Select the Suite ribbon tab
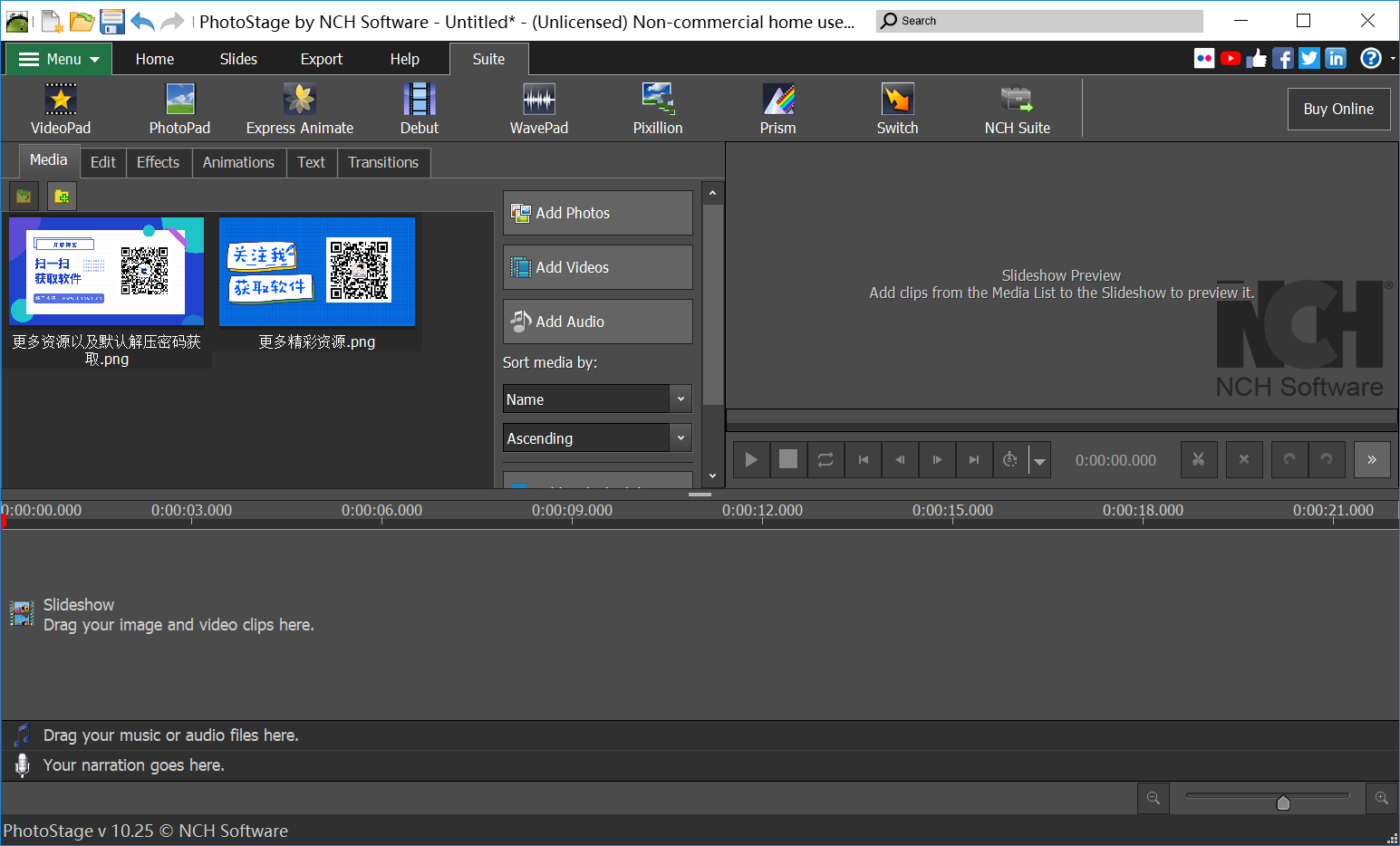 click(488, 59)
